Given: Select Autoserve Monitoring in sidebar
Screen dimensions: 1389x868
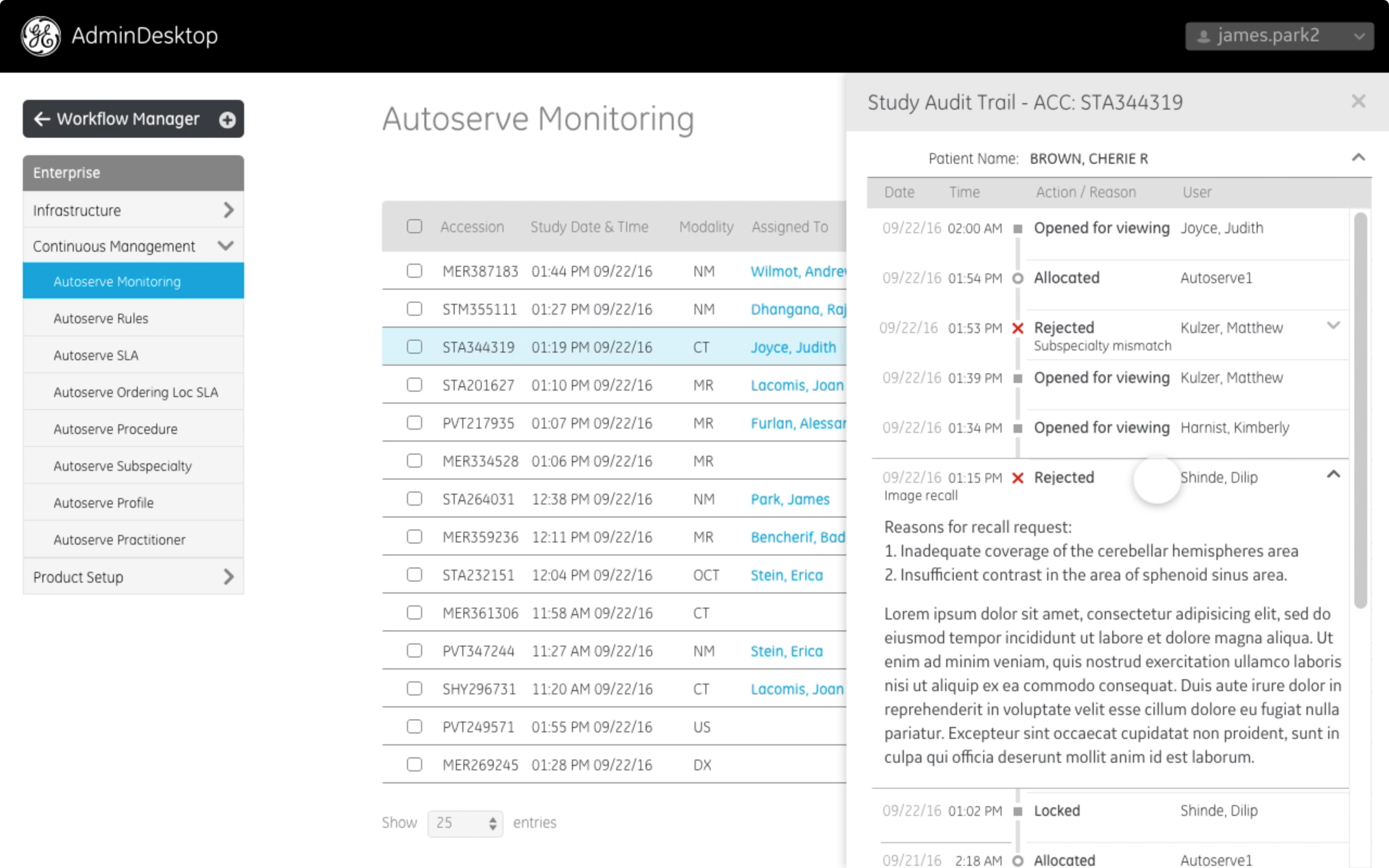Looking at the screenshot, I should [x=133, y=282].
